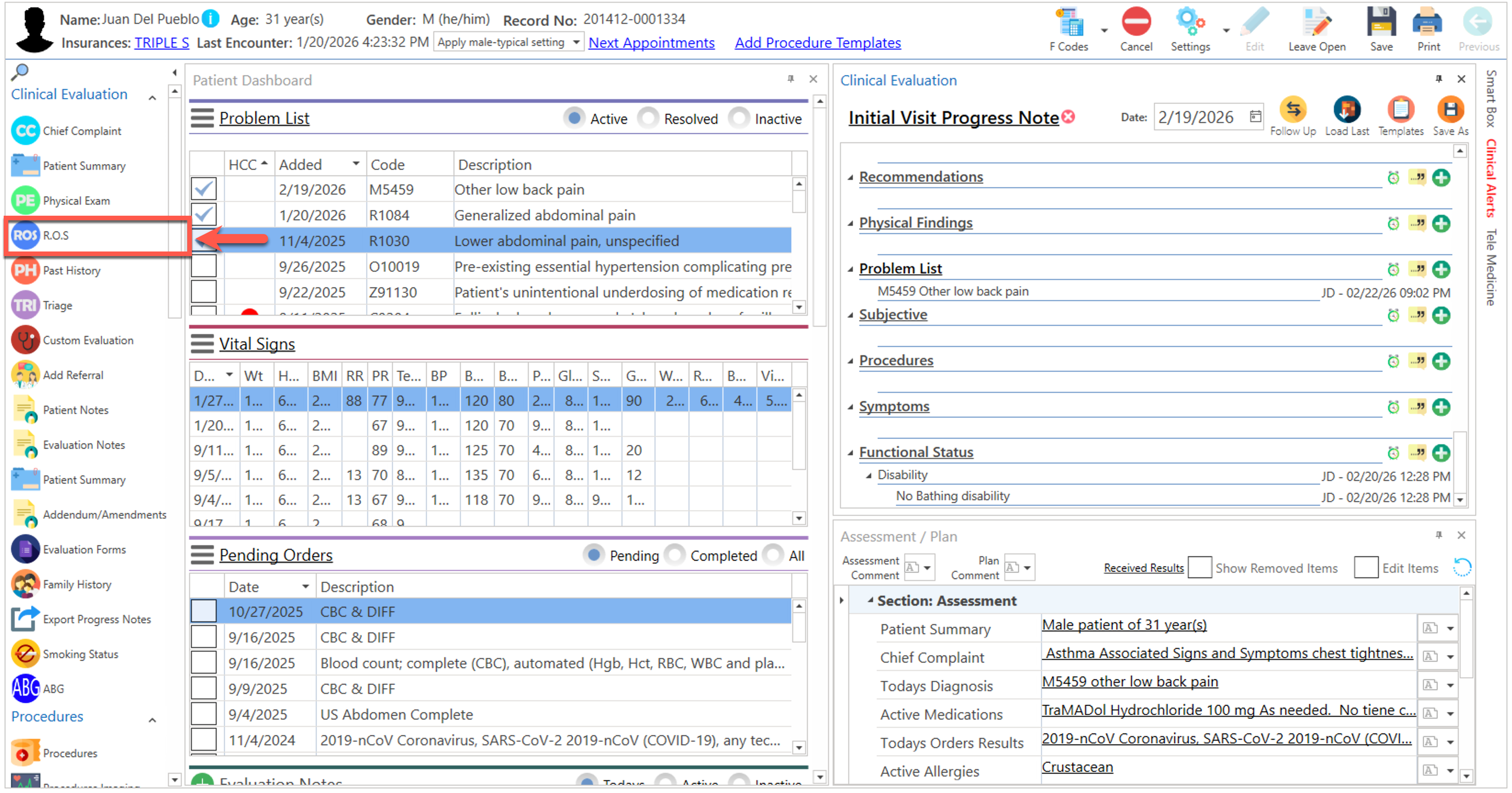1512x793 pixels.
Task: Click the Load Last icon
Action: point(1346,110)
